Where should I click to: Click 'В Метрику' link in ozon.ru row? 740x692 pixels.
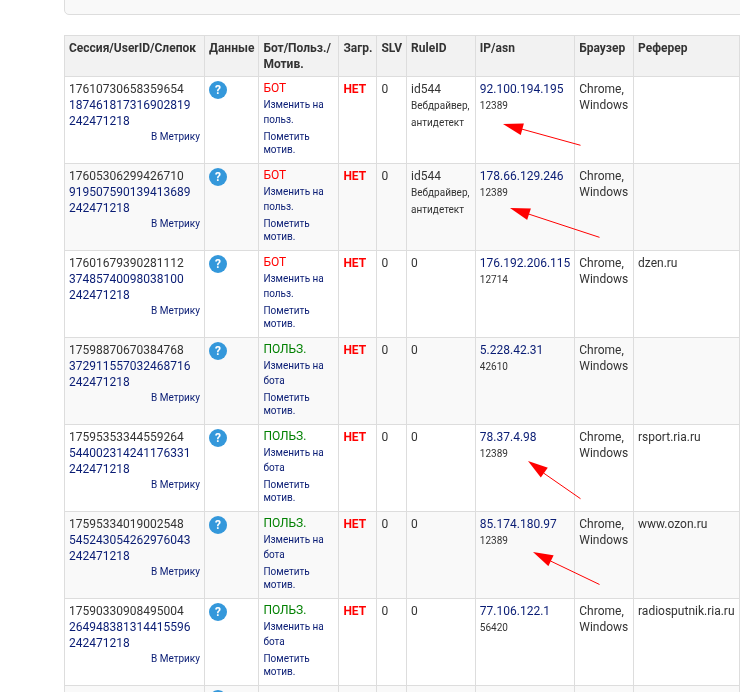[x=175, y=571]
